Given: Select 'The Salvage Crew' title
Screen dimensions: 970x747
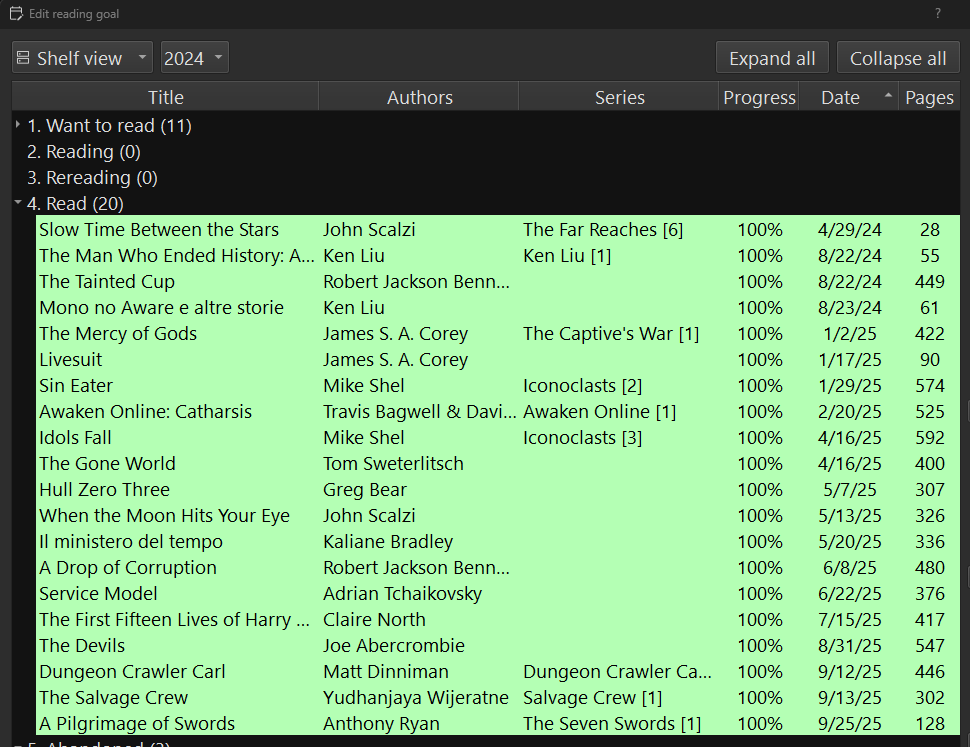Looking at the screenshot, I should [x=114, y=697].
